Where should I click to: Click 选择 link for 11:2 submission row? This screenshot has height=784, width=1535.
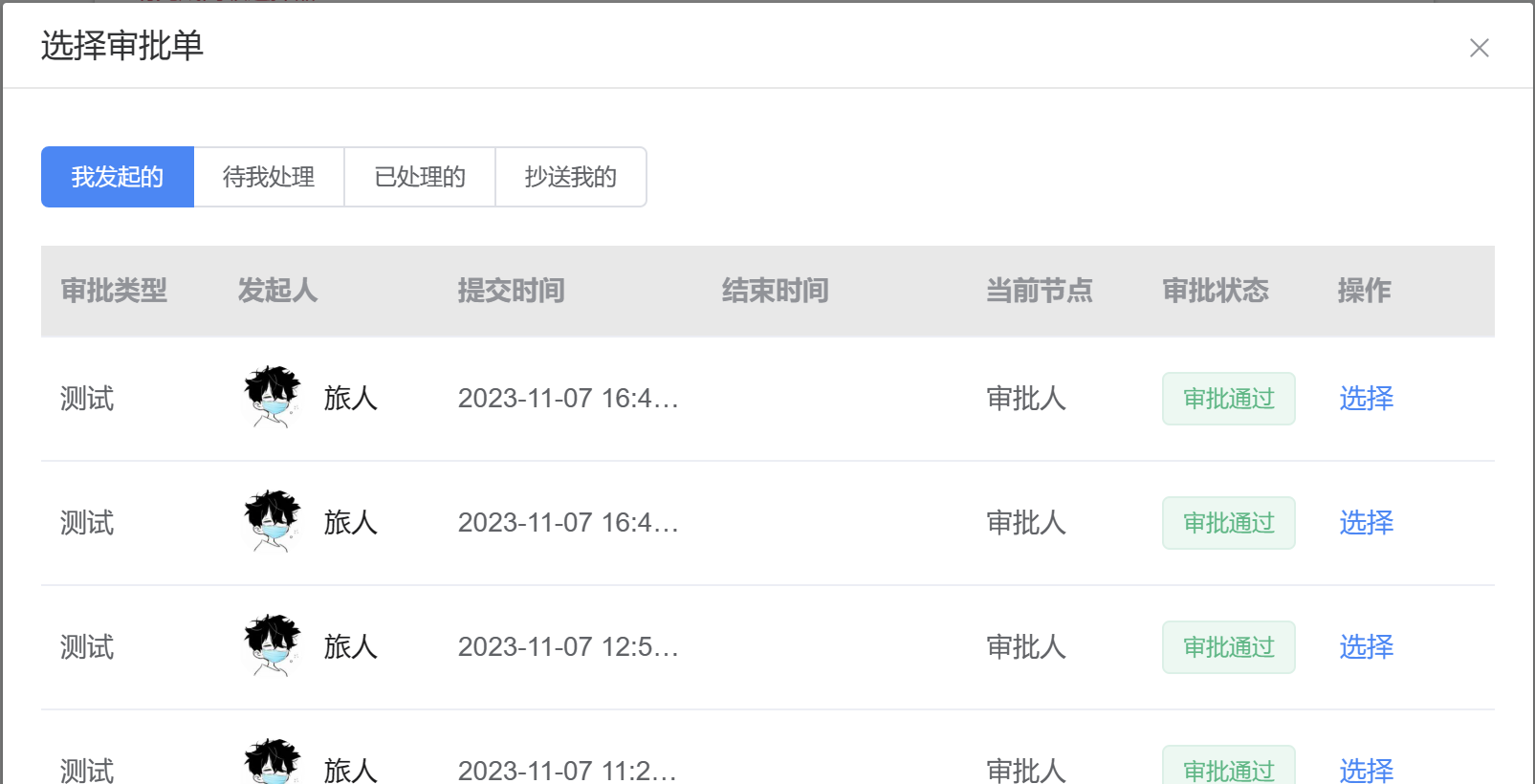[x=1366, y=770]
